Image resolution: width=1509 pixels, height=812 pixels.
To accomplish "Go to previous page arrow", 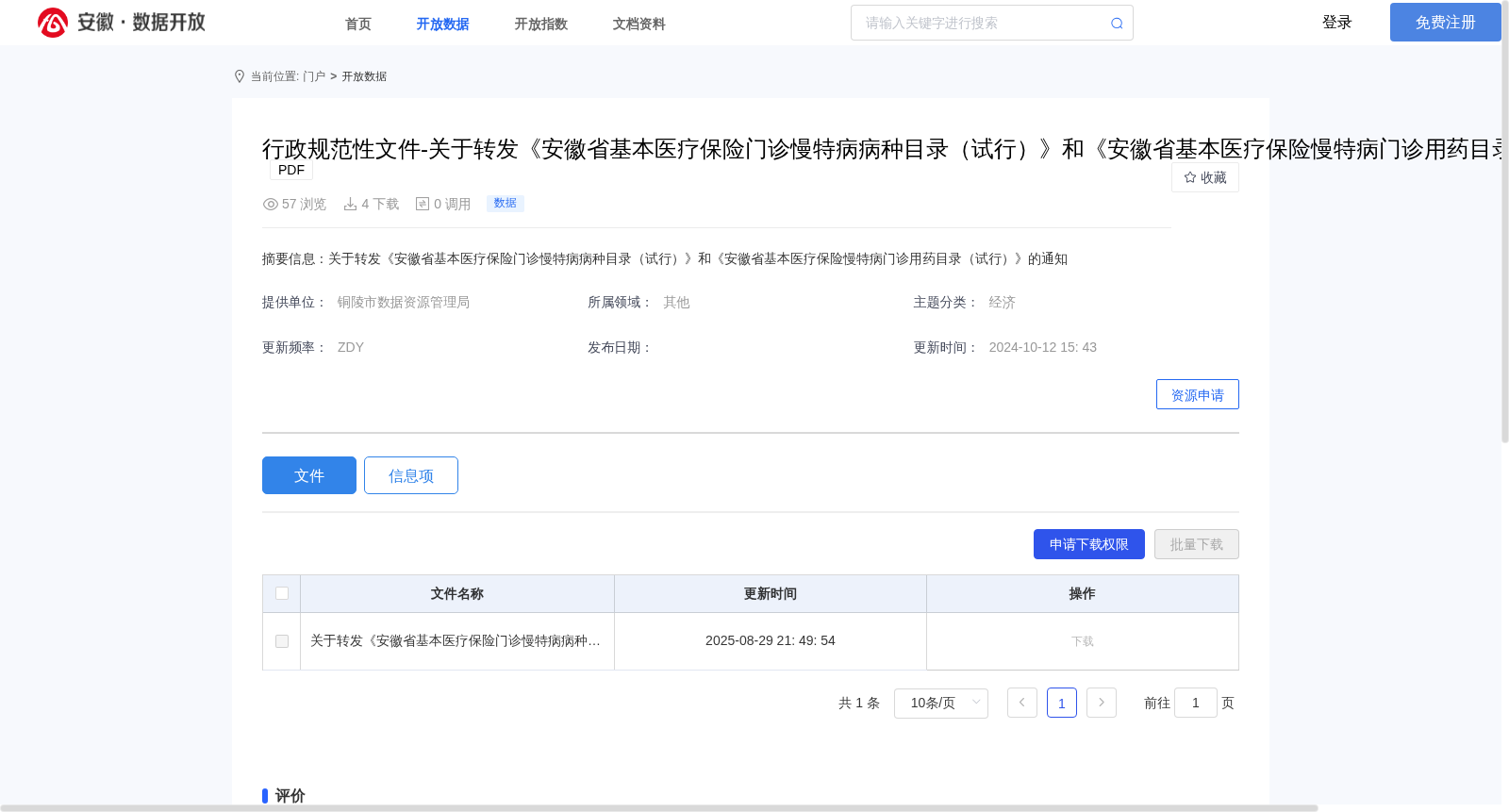I will pos(1022,703).
